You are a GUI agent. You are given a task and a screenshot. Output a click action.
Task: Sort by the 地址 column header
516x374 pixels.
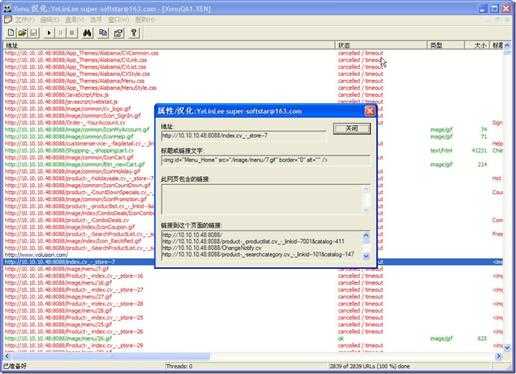(168, 45)
